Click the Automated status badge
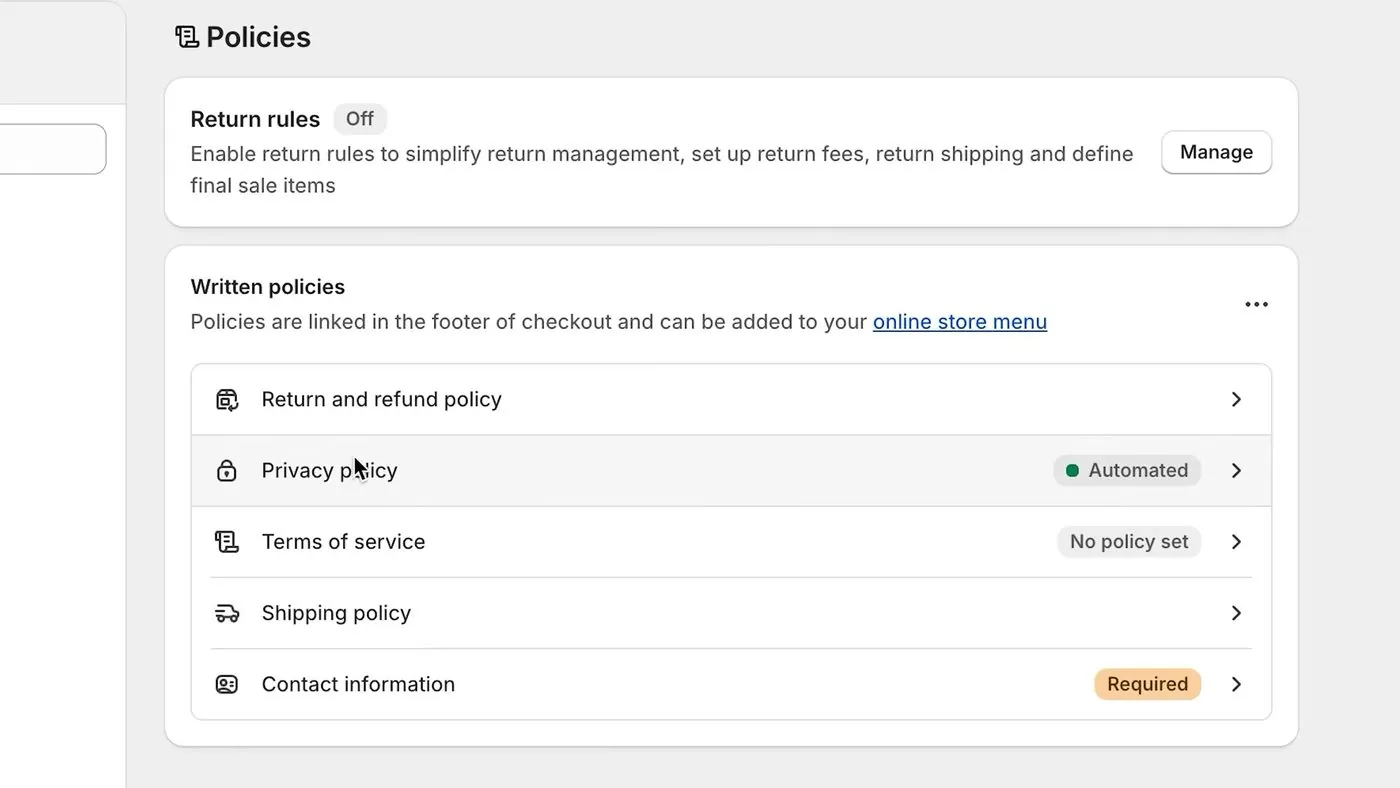The width and height of the screenshot is (1400, 788). pyautogui.click(x=1127, y=470)
